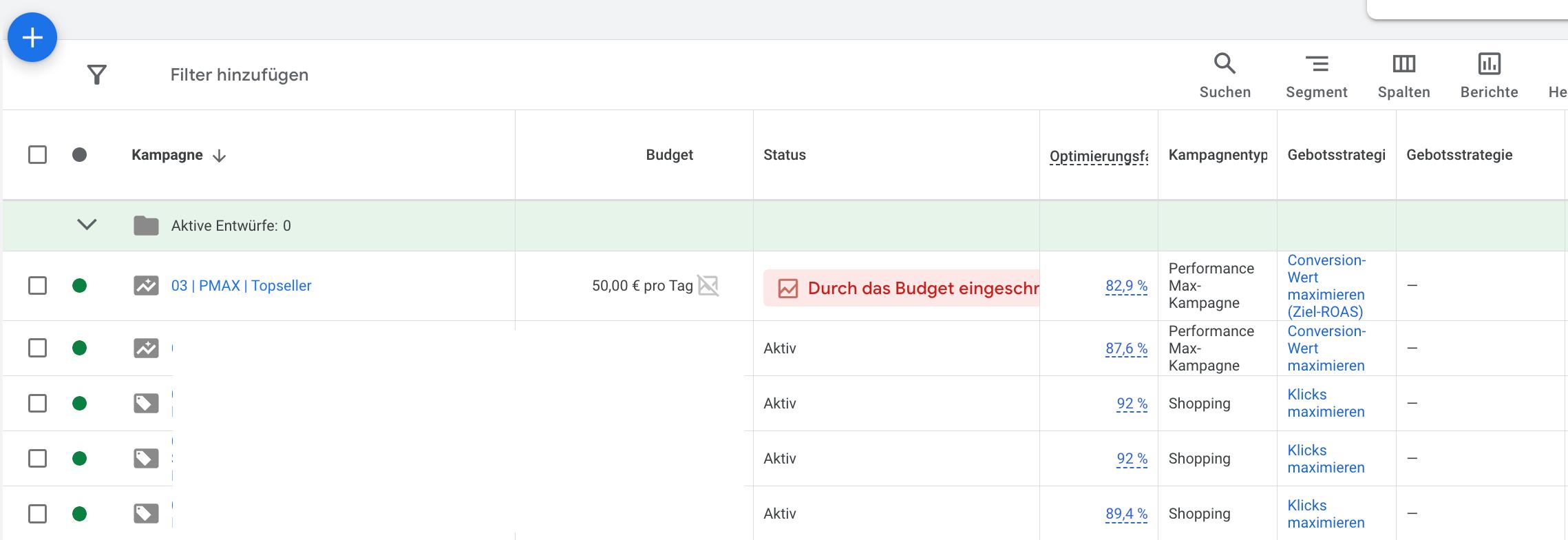The image size is (1568, 540).
Task: Toggle the select-all campaigns checkbox in header
Action: (x=38, y=154)
